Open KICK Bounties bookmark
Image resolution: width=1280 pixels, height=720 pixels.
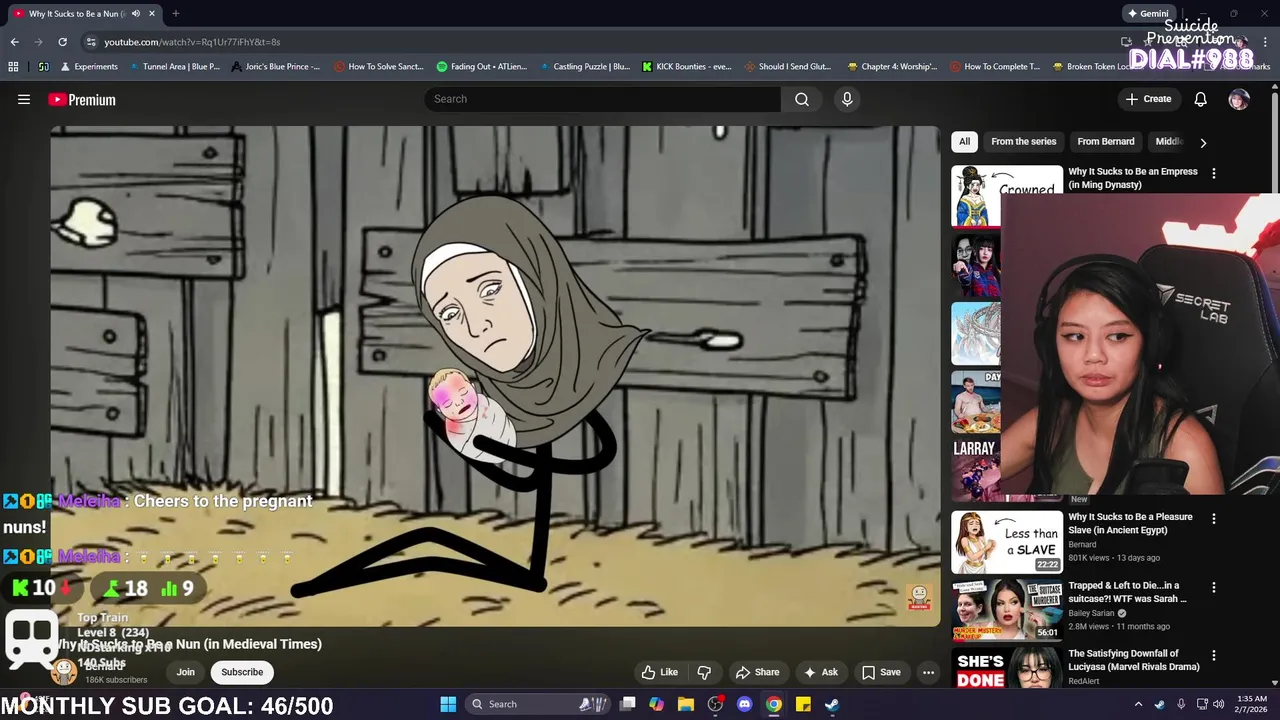(687, 67)
